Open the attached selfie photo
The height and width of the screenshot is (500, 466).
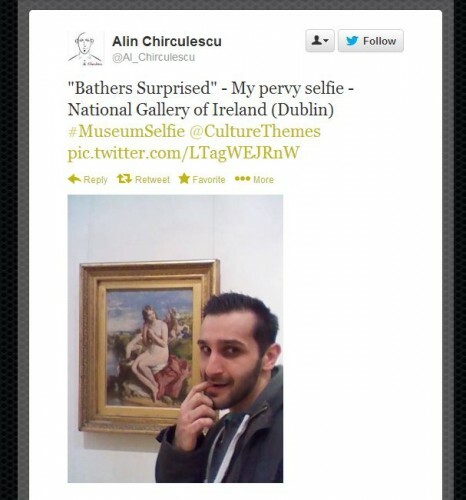pos(175,339)
